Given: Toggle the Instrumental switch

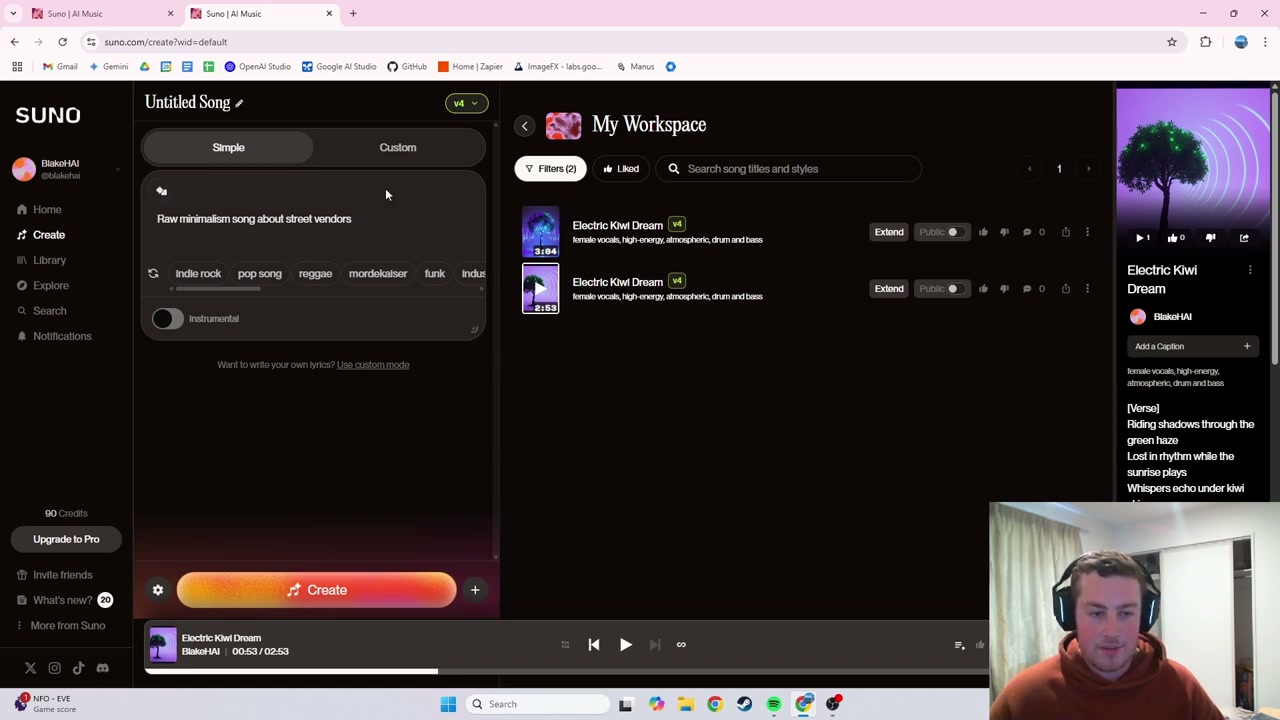Looking at the screenshot, I should coord(167,318).
